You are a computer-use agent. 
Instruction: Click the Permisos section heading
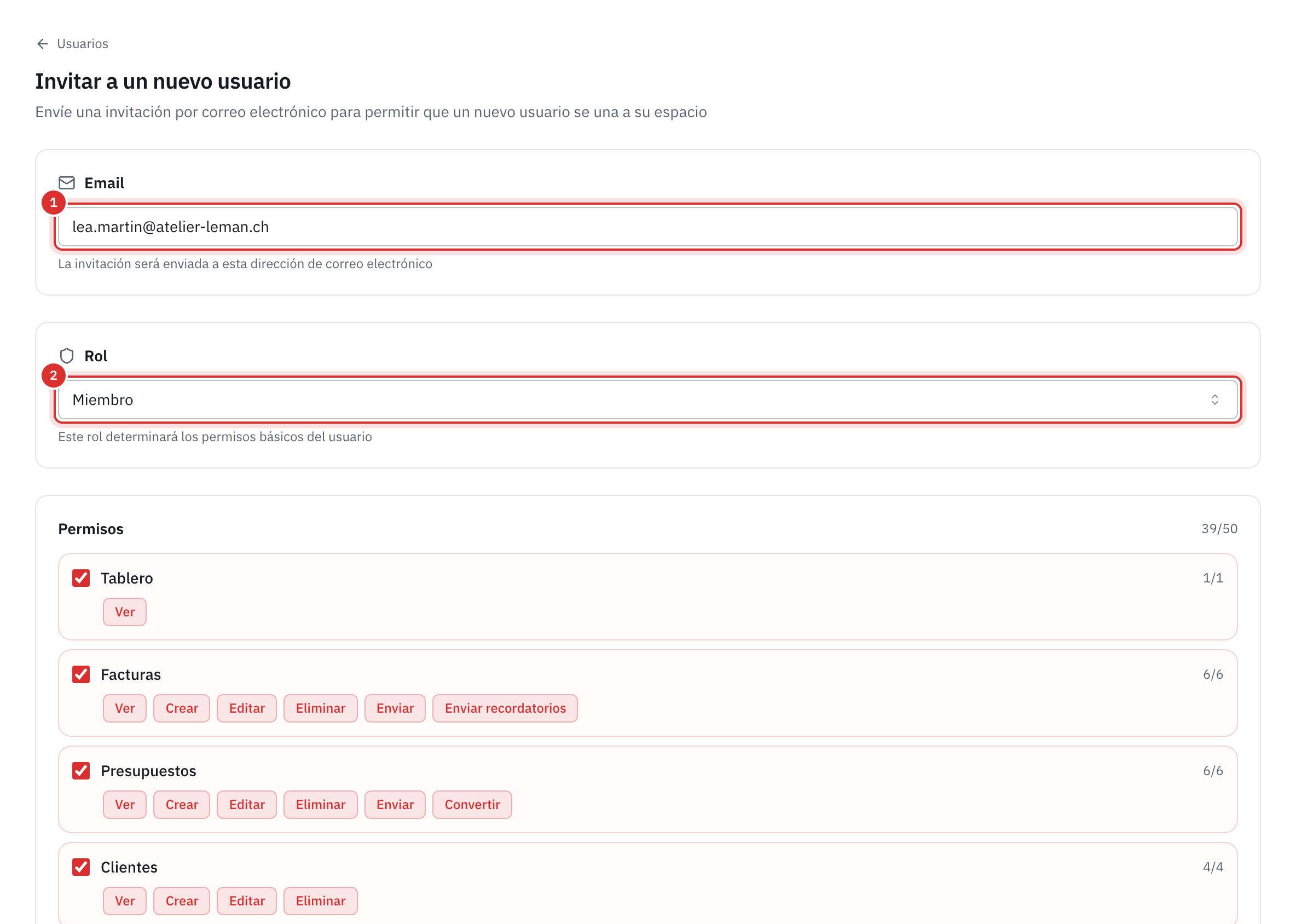click(90, 529)
